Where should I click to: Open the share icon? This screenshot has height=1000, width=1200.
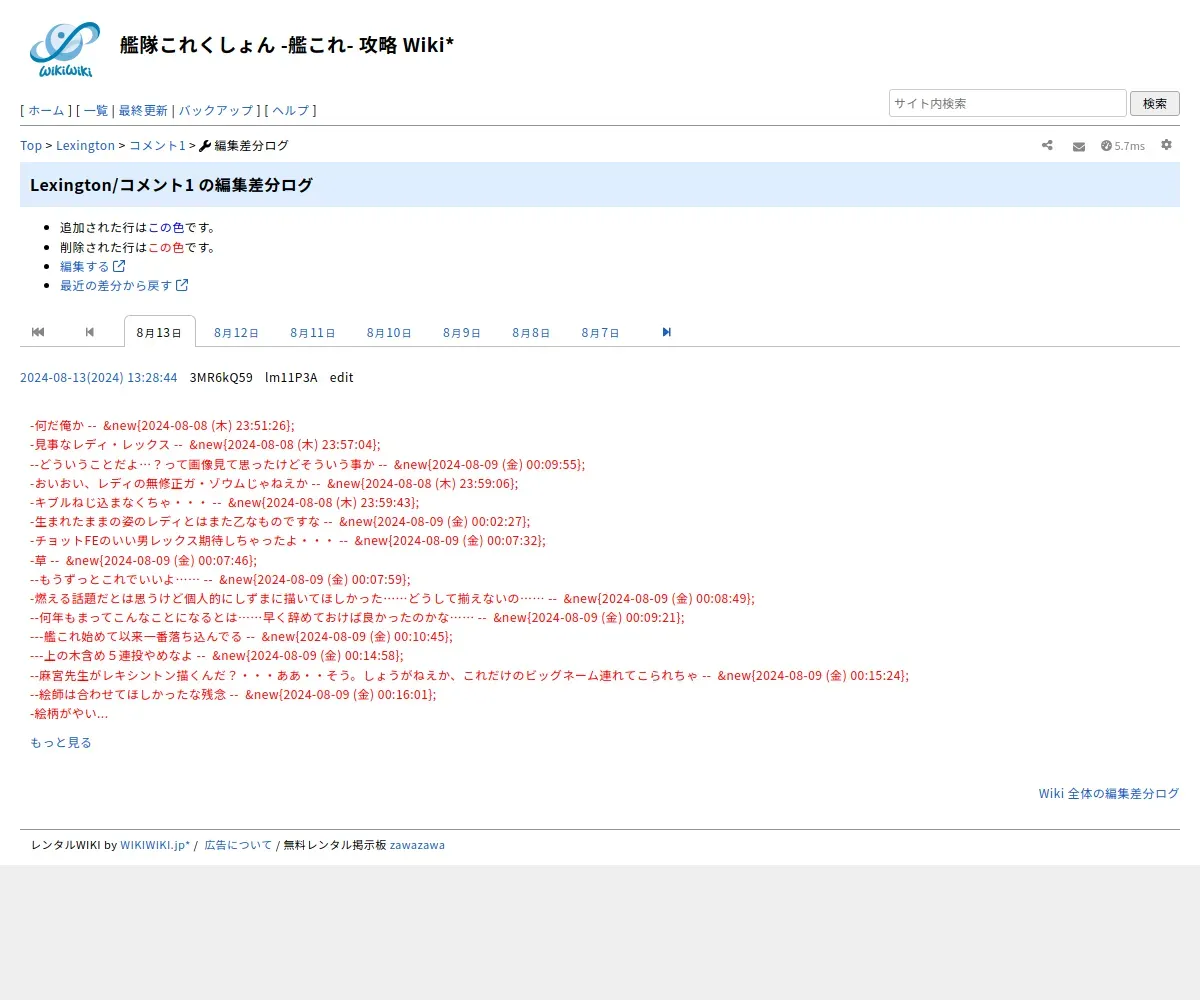(1047, 145)
